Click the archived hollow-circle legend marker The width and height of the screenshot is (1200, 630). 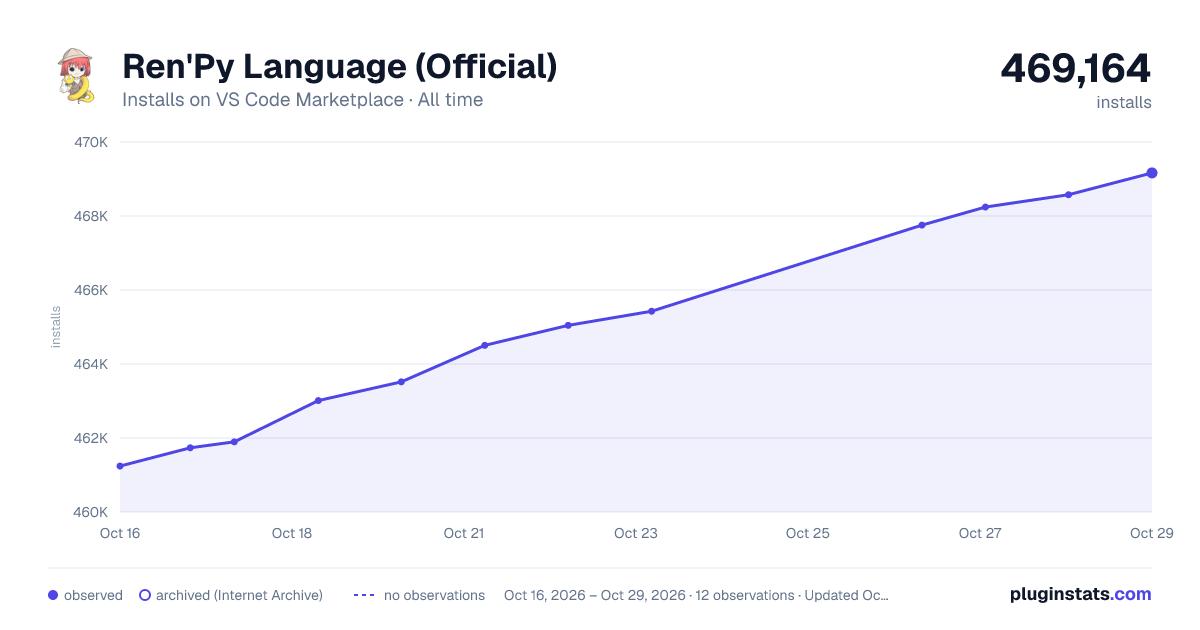click(144, 595)
